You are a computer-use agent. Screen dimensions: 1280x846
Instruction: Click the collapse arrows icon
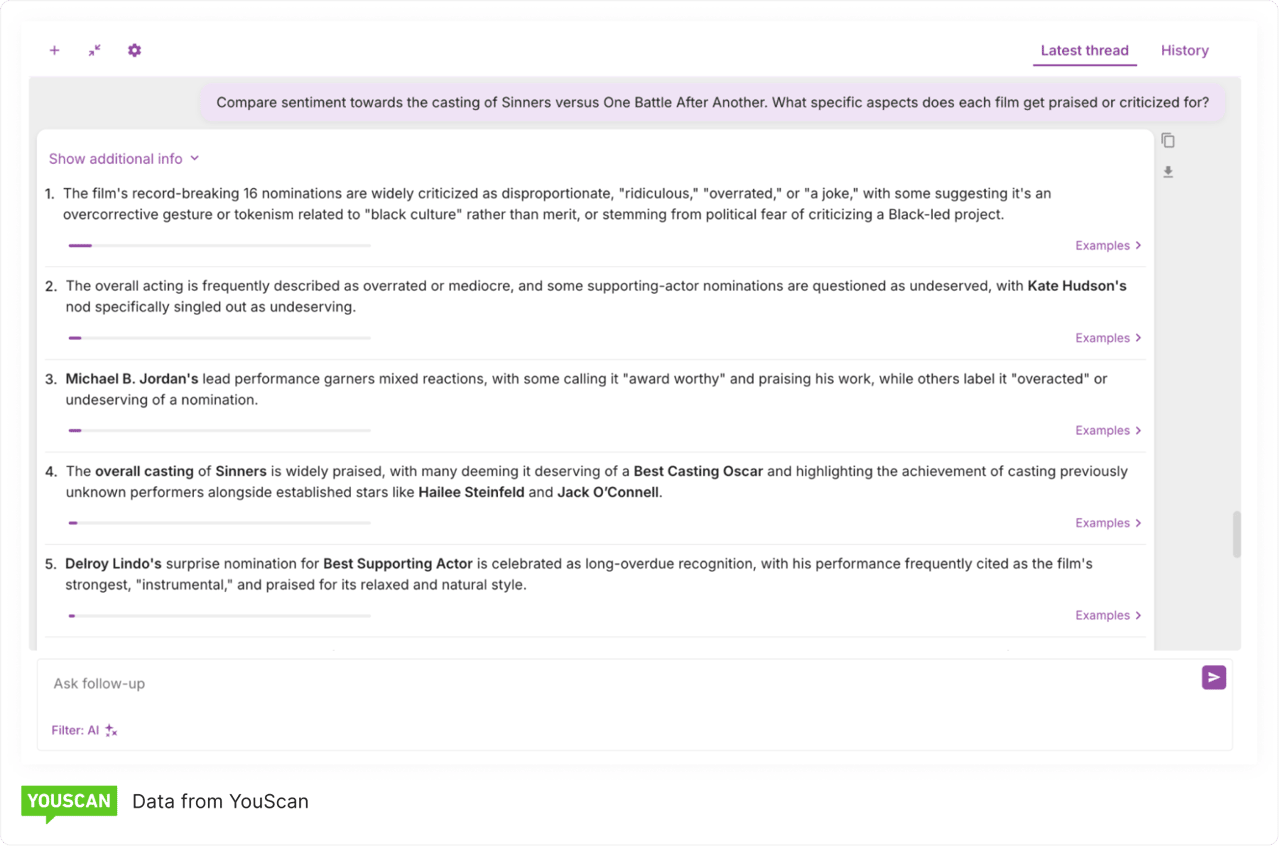pyautogui.click(x=94, y=50)
